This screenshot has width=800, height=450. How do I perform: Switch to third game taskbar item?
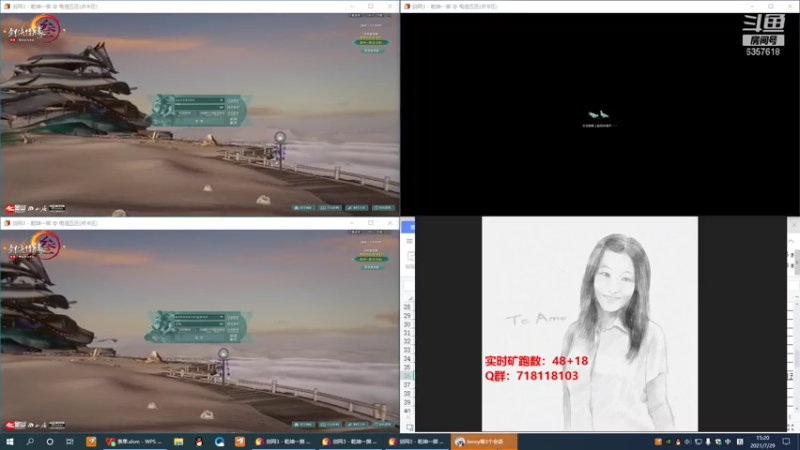[x=416, y=441]
